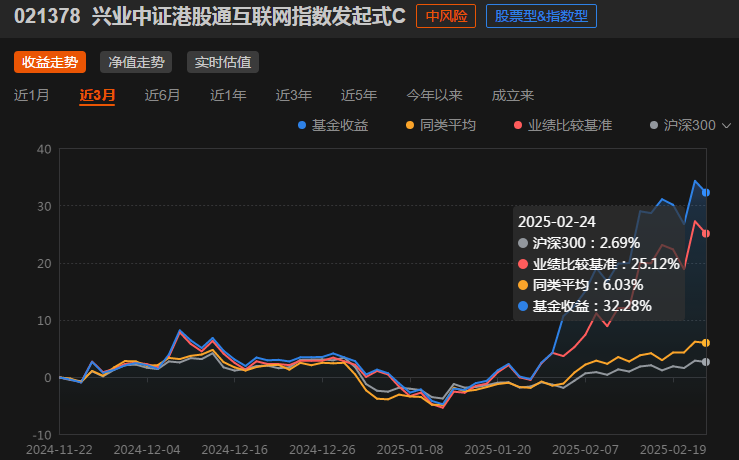
Task: Click y-axis label -10
Action: [x=42, y=435]
